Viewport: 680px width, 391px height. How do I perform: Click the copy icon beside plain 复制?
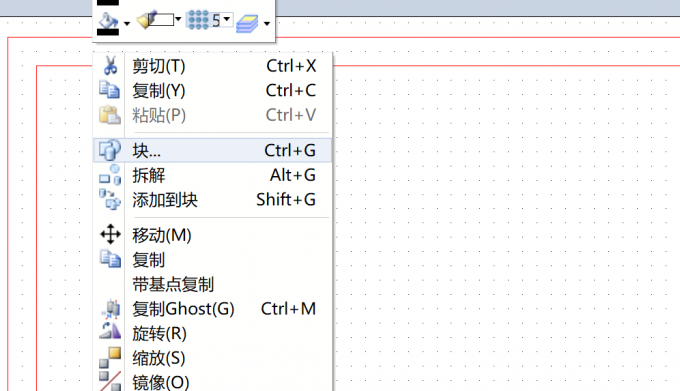[110, 259]
